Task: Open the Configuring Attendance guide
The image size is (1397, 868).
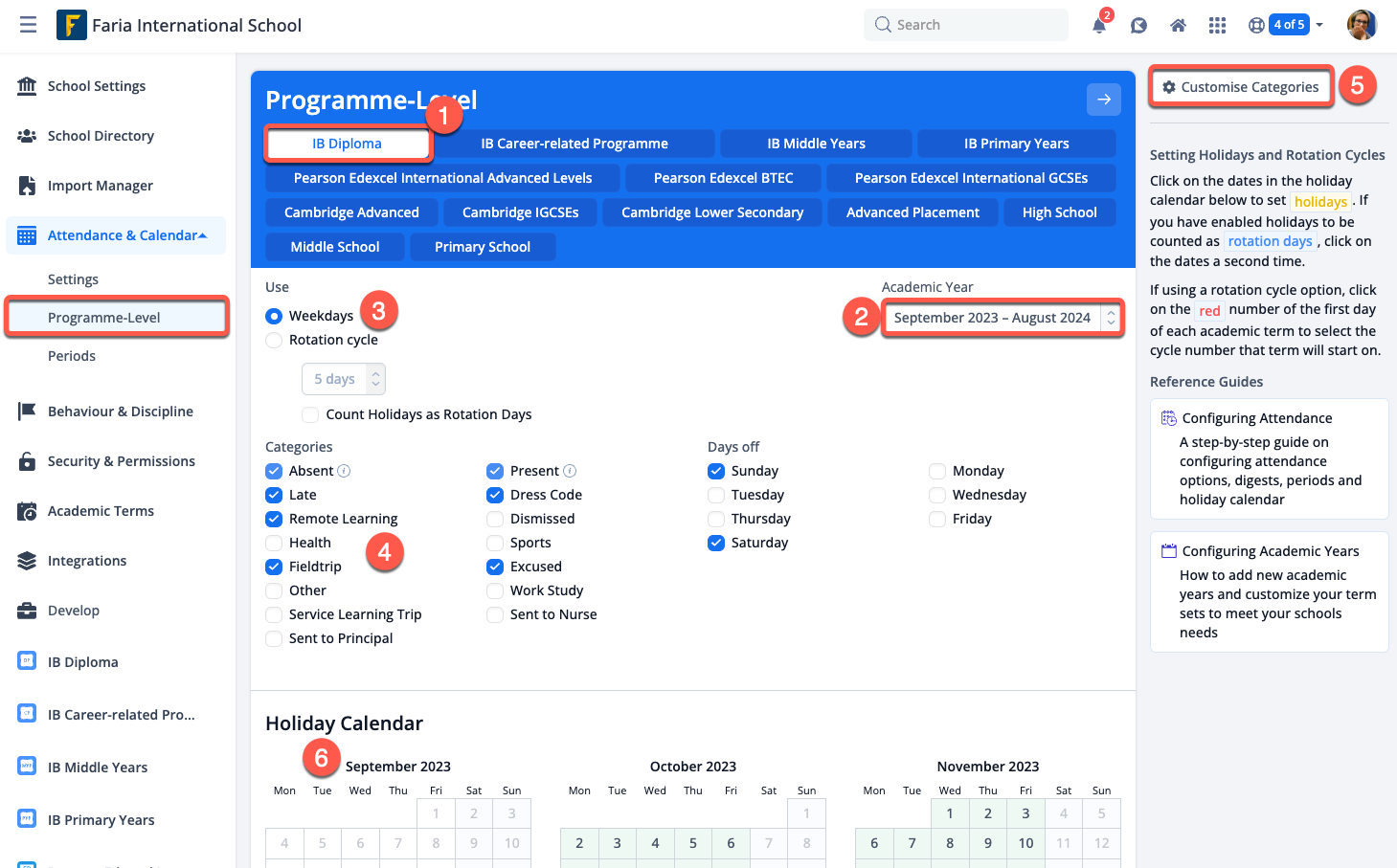Action: 1270,458
